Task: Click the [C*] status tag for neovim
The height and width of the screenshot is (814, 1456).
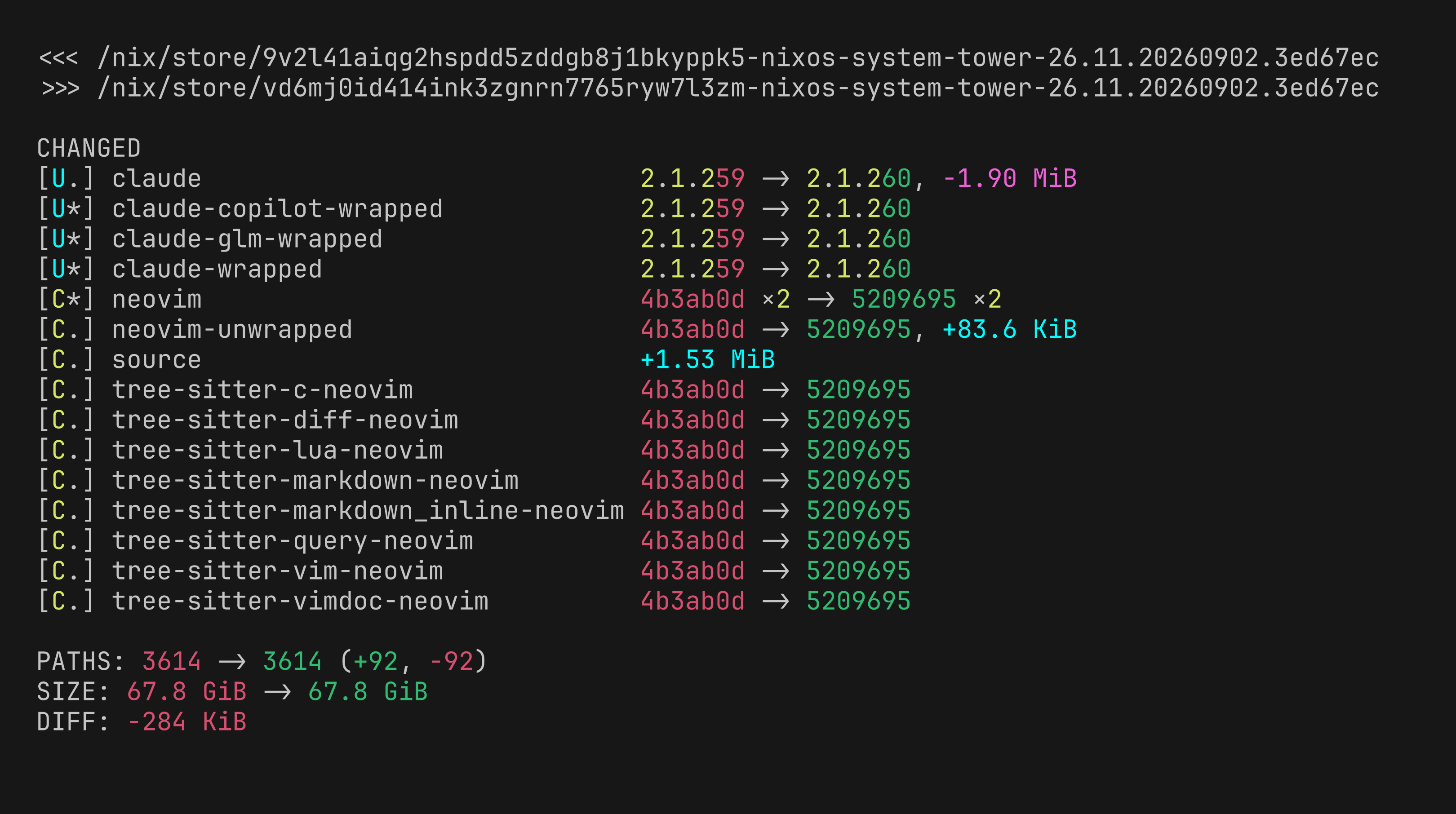Action: tap(66, 299)
